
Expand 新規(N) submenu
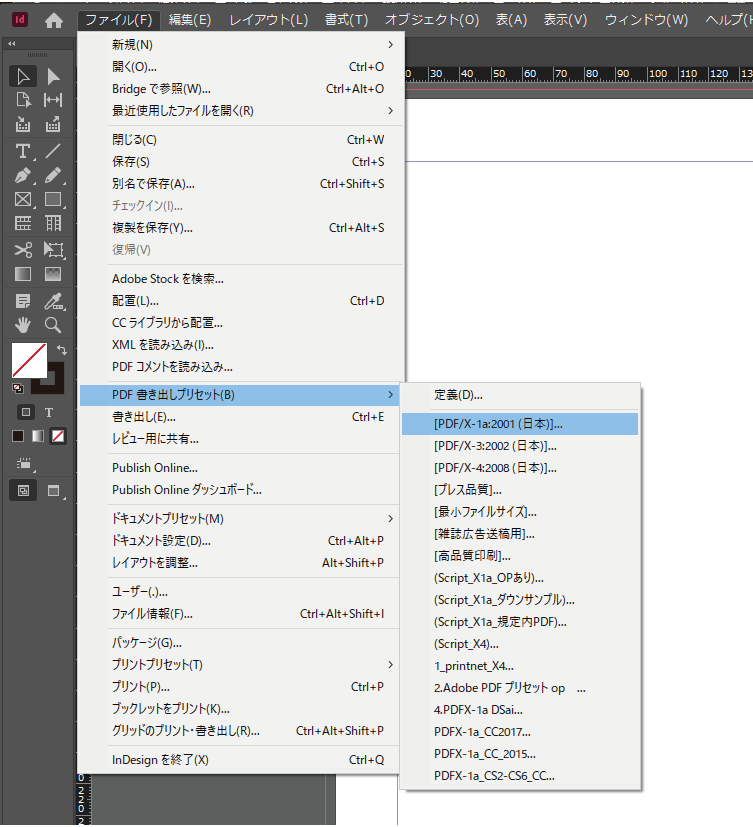pos(390,45)
